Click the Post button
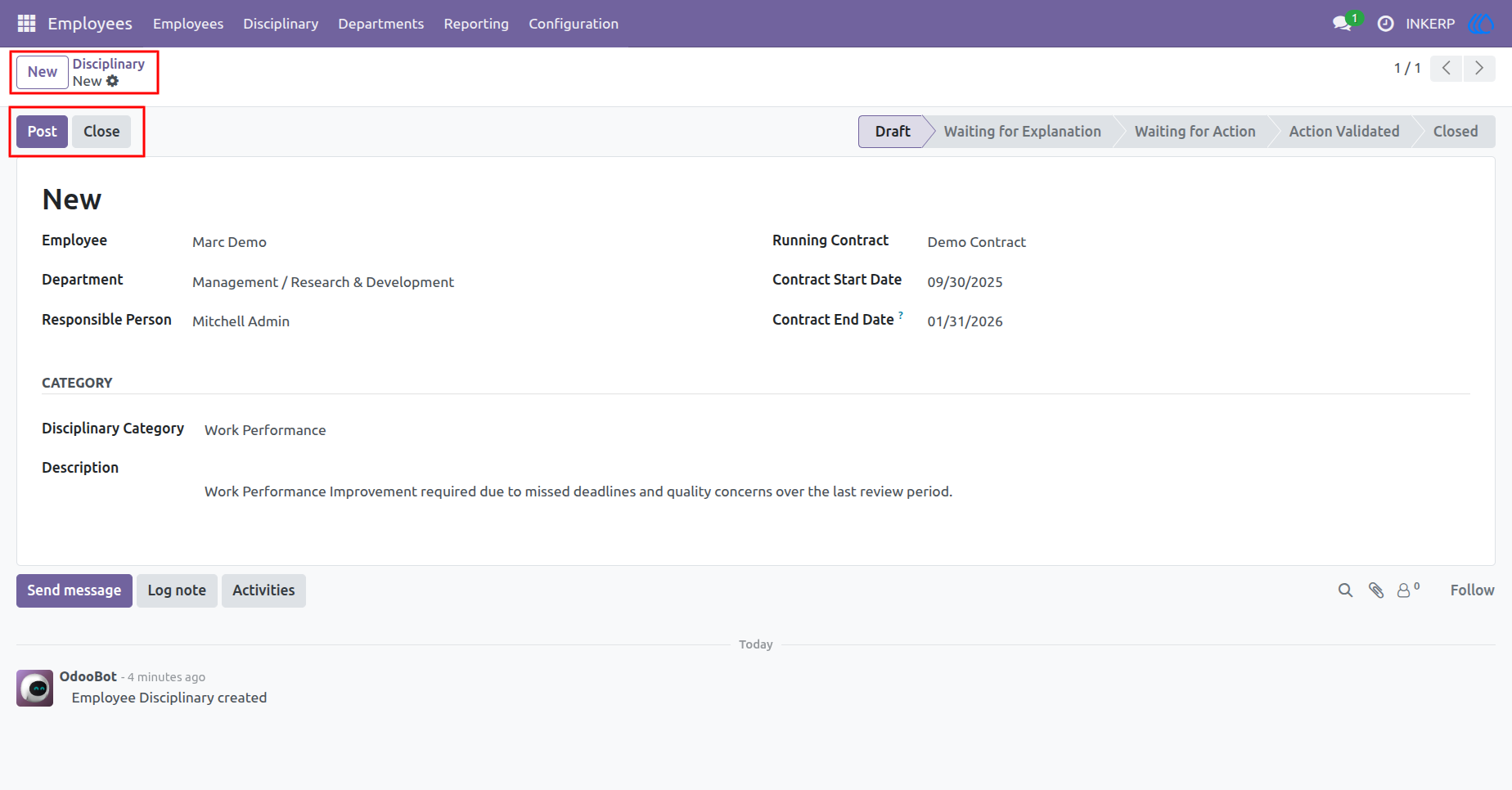This screenshot has height=790, width=1512. coord(43,132)
